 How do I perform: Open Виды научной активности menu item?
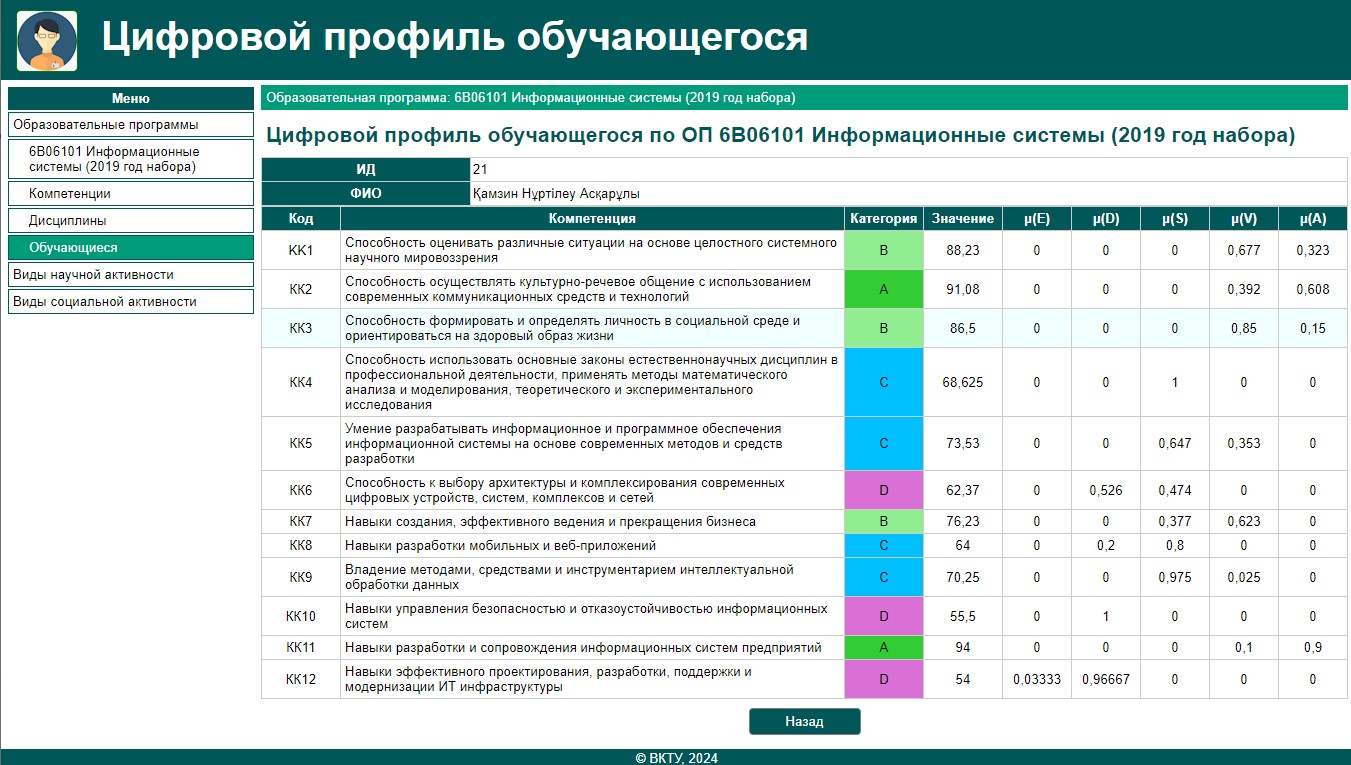coord(131,275)
